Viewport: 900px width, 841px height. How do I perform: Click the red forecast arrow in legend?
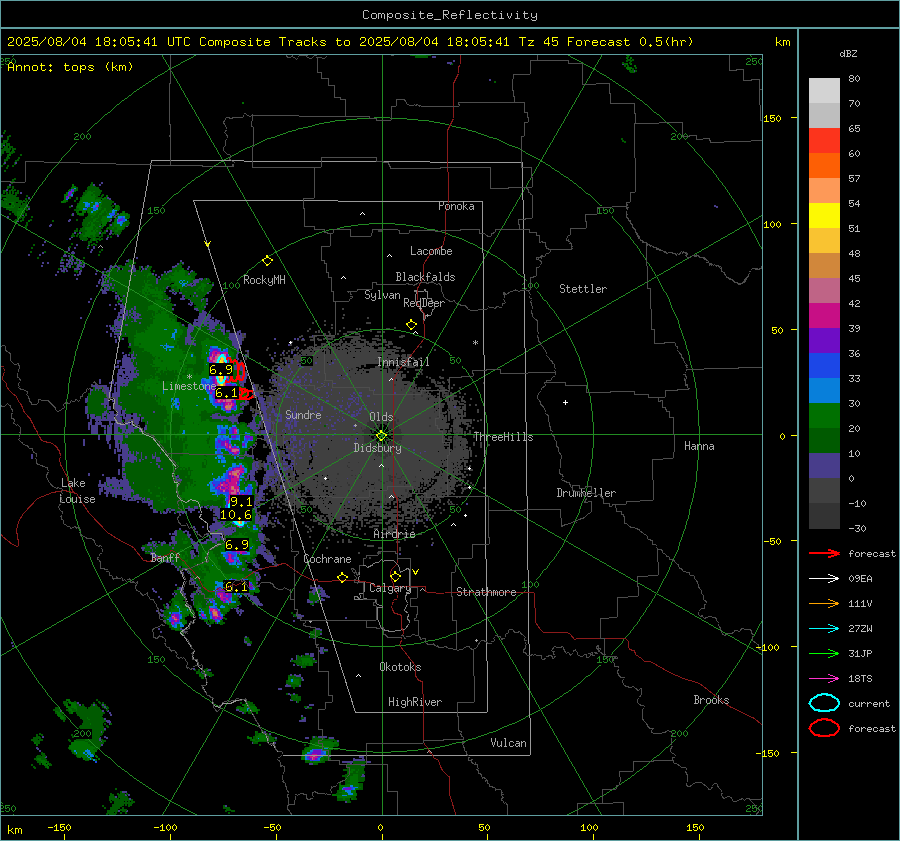824,553
